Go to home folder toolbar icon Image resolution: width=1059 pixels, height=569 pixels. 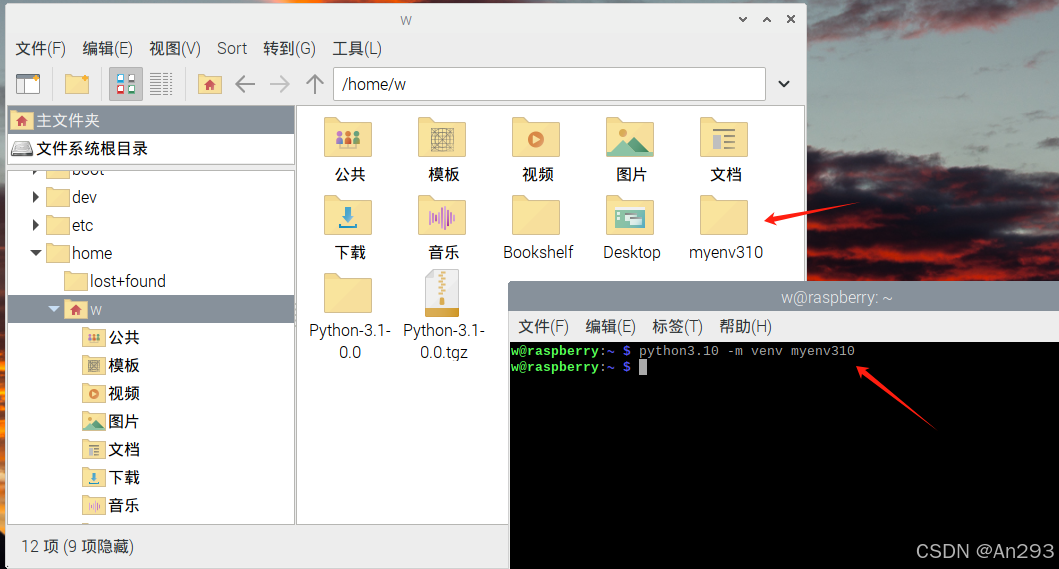click(x=210, y=84)
